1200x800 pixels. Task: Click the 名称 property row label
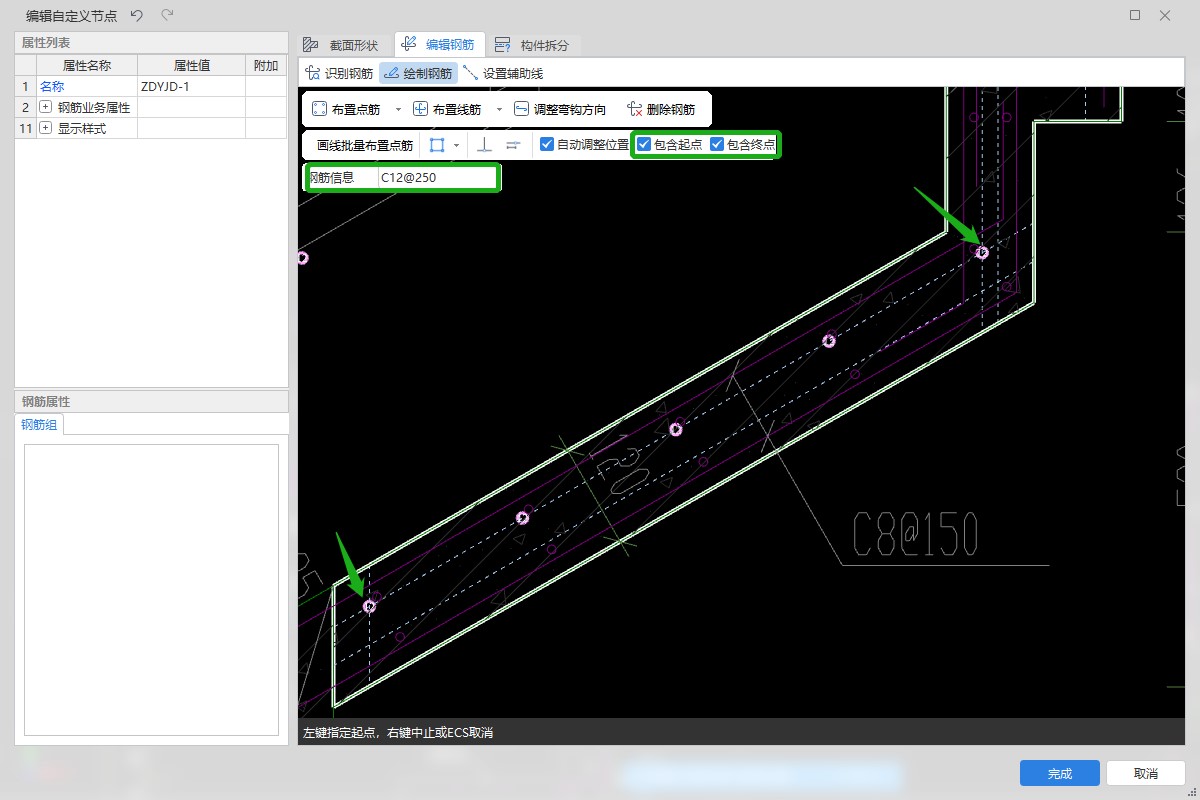pos(52,87)
